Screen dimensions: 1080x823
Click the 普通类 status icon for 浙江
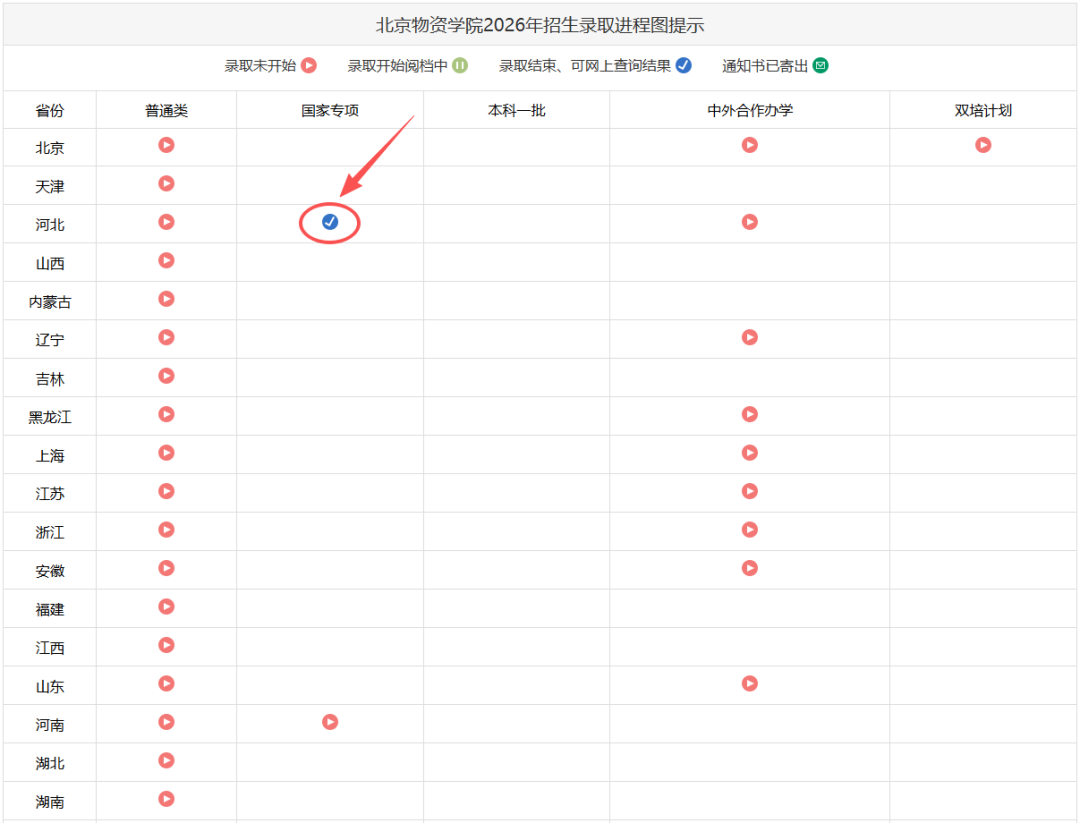[x=166, y=530]
